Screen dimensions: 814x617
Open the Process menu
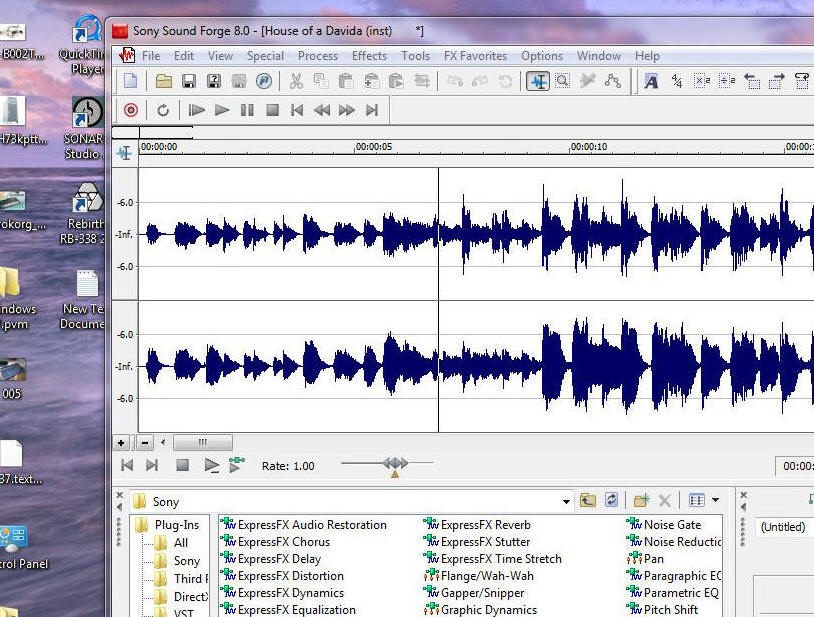(x=318, y=56)
